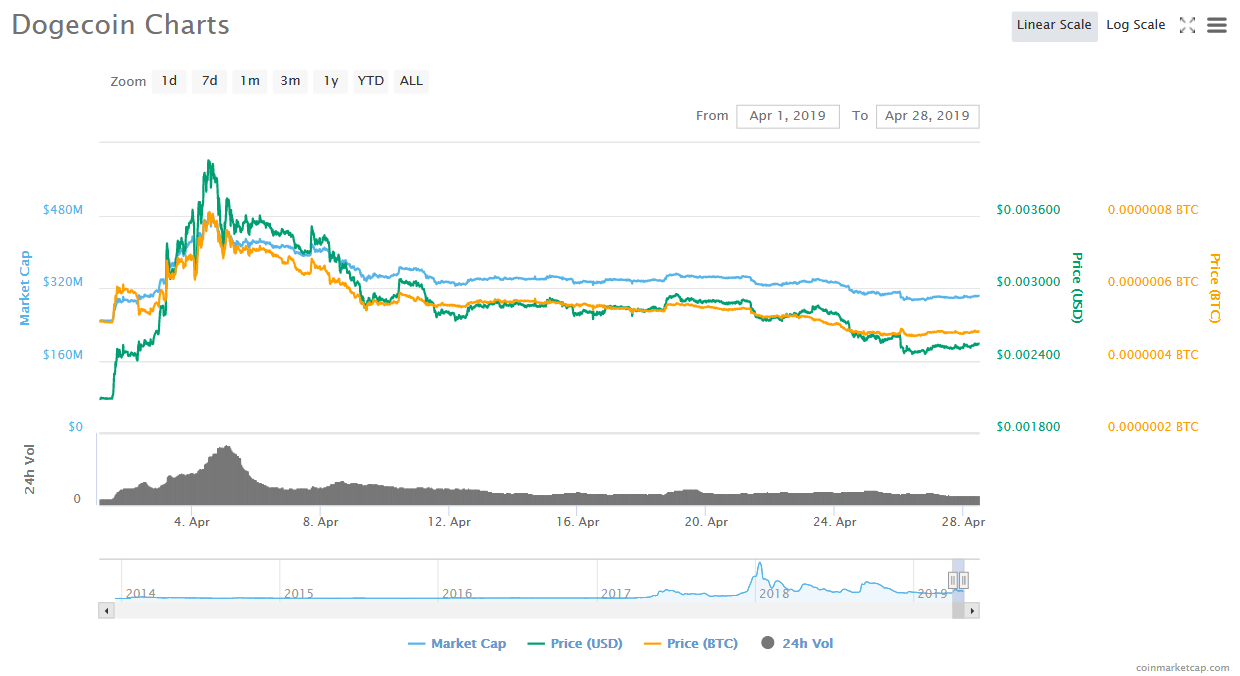The width and height of the screenshot is (1240, 676).
Task: Click the $480M market cap axis label
Action: point(62,210)
